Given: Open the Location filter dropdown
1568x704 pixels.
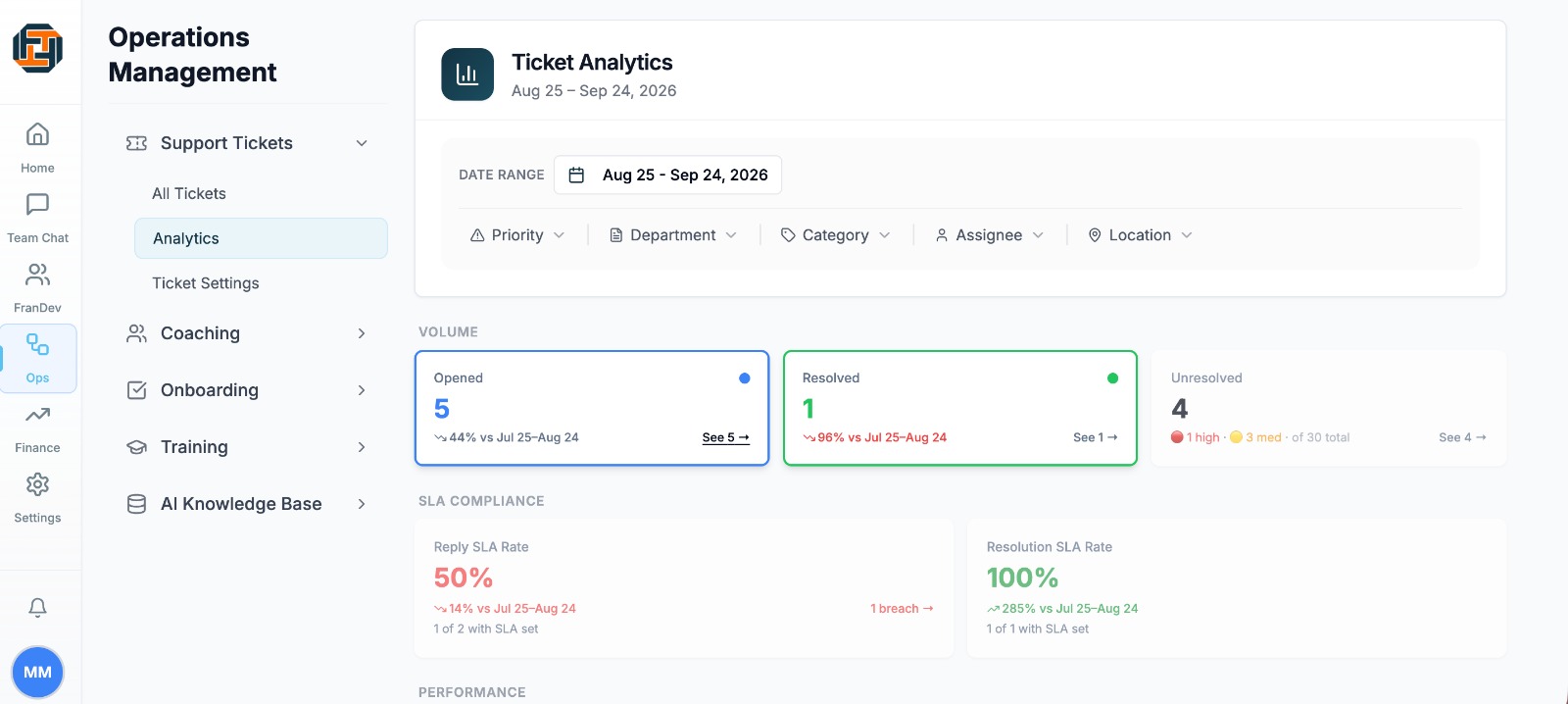Looking at the screenshot, I should [1141, 235].
